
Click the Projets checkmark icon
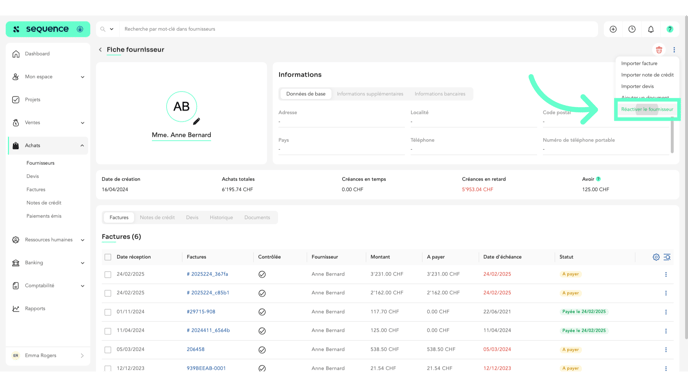[x=16, y=100]
